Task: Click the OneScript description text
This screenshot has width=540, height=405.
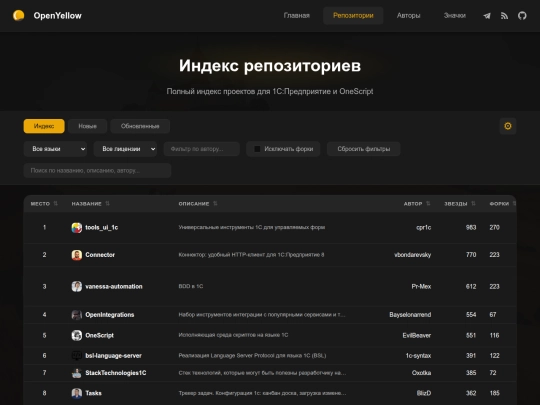Action: point(233,335)
